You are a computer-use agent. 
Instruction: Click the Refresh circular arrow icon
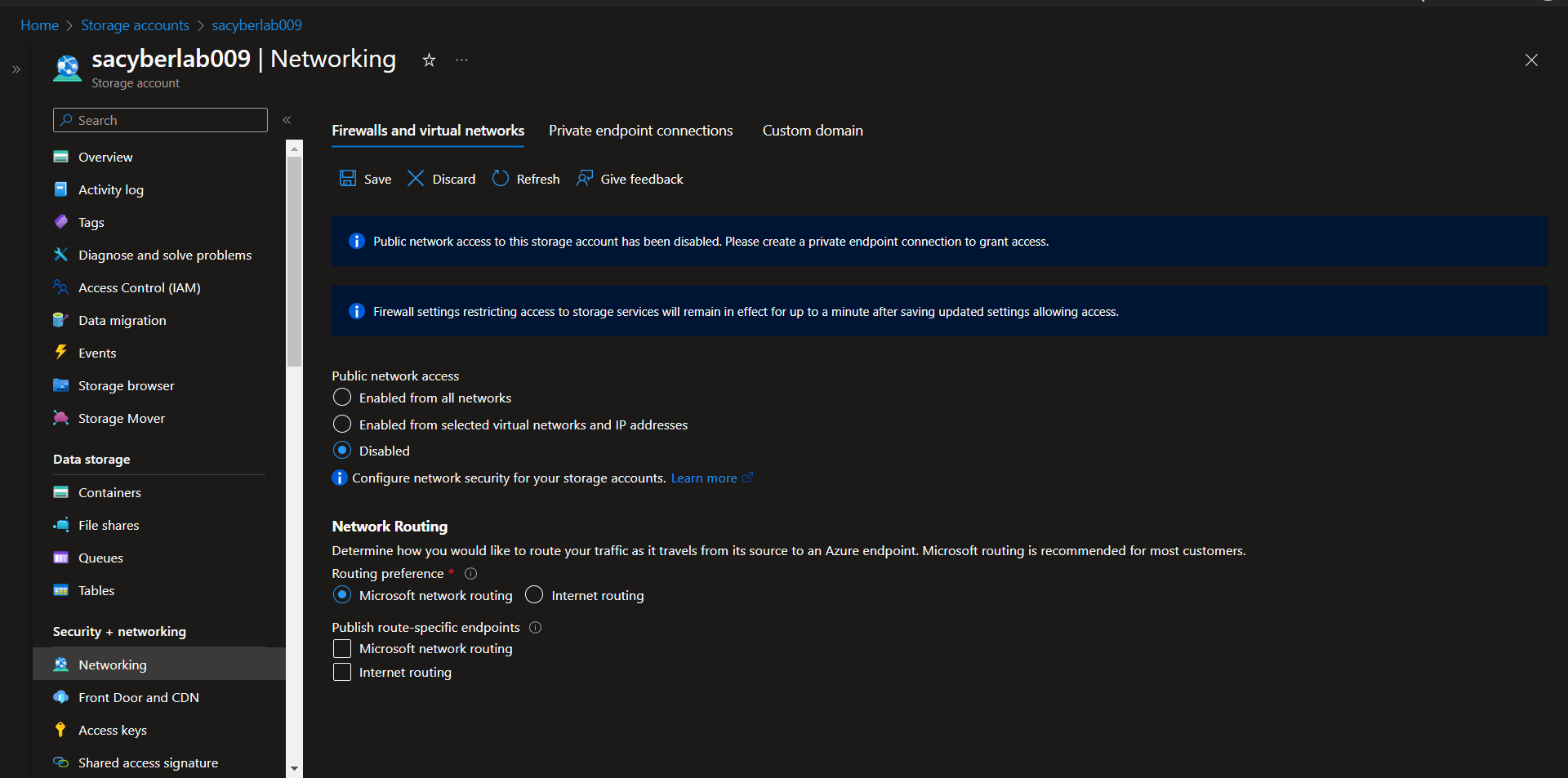pyautogui.click(x=501, y=178)
